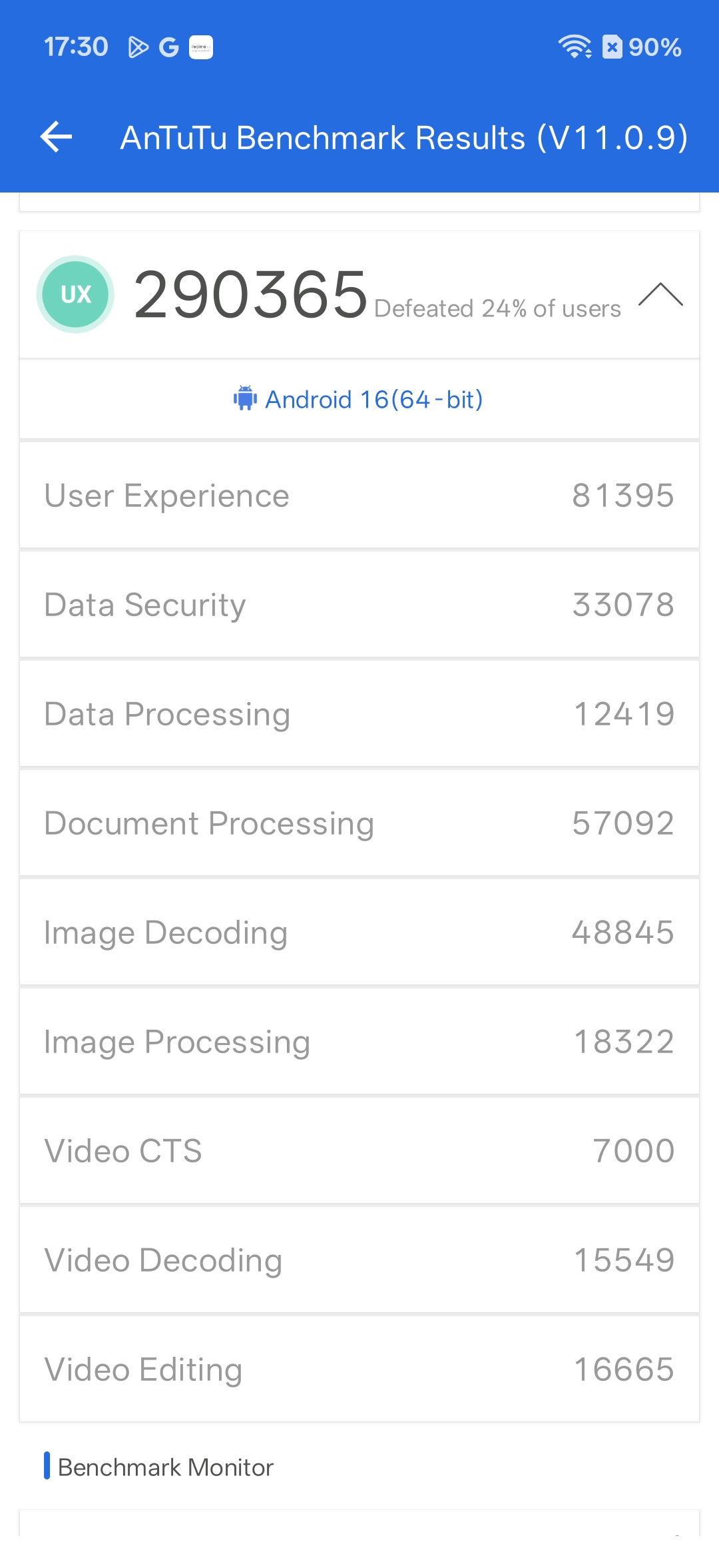Tap the Benchmark Monitor section heading
Viewport: 719px width, 1568px height.
click(x=165, y=1467)
